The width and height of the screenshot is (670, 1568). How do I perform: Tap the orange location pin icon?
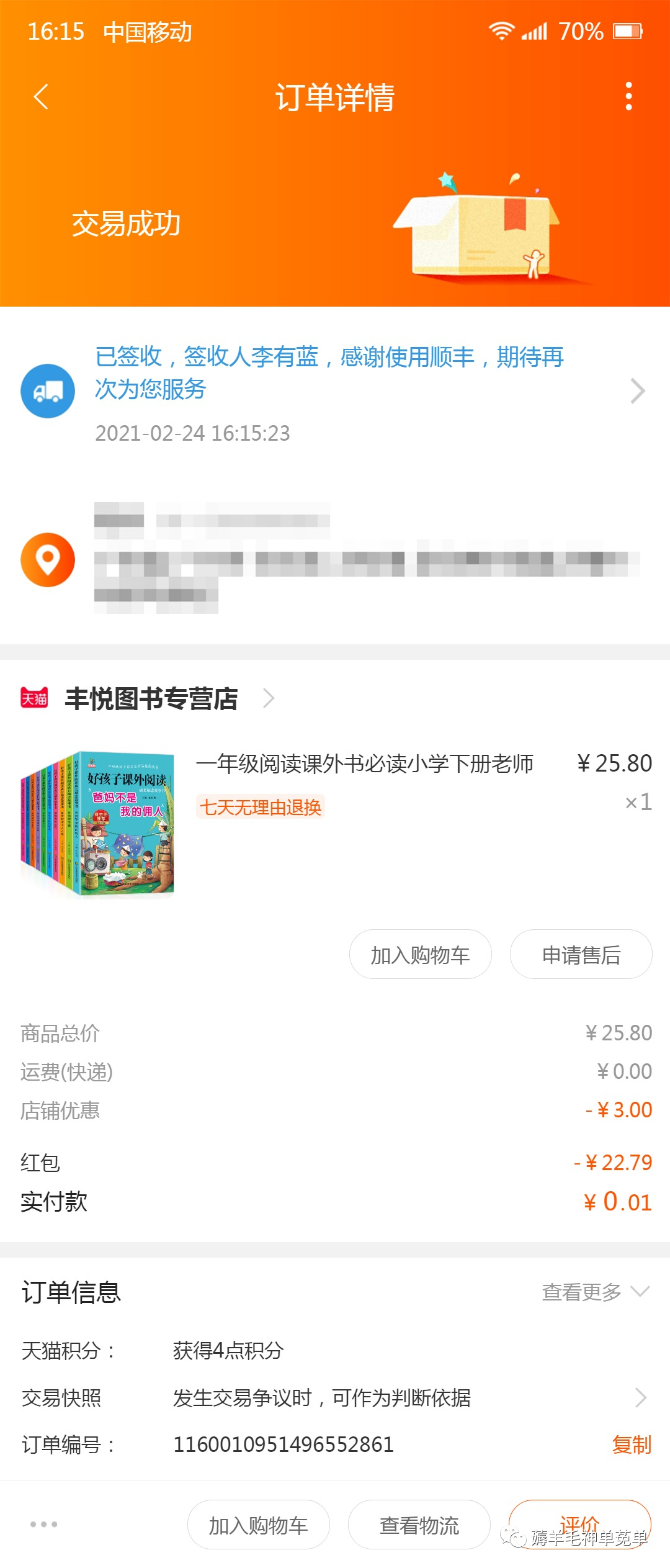[x=48, y=560]
